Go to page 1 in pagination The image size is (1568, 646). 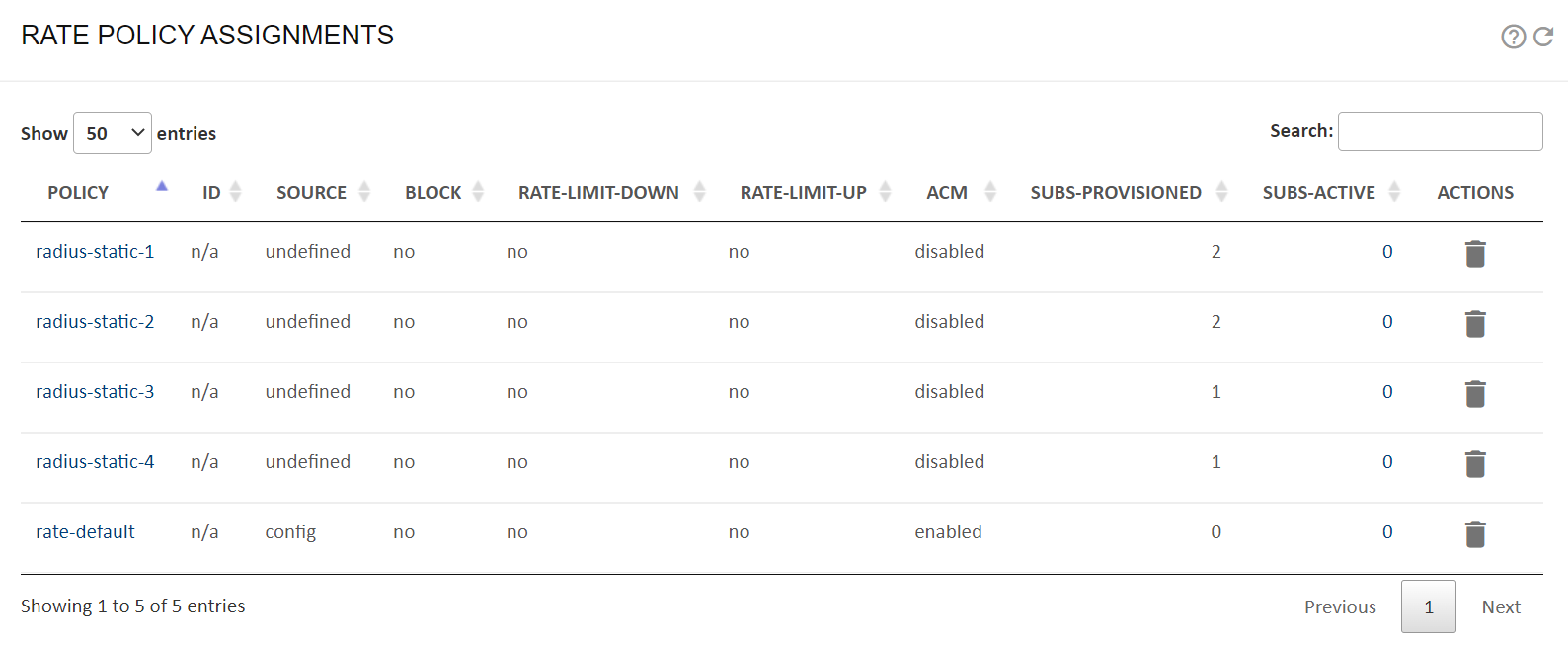[1429, 606]
